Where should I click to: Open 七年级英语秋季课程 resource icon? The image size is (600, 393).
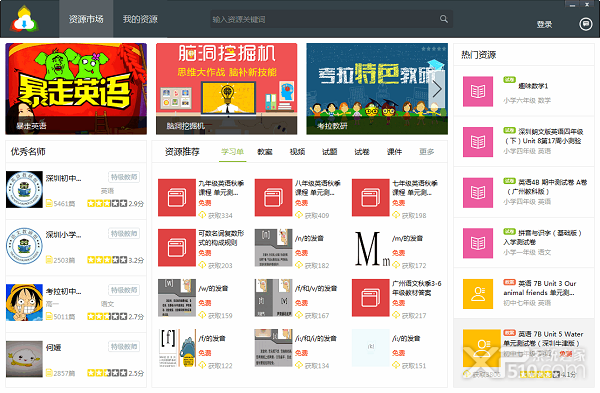coord(370,198)
